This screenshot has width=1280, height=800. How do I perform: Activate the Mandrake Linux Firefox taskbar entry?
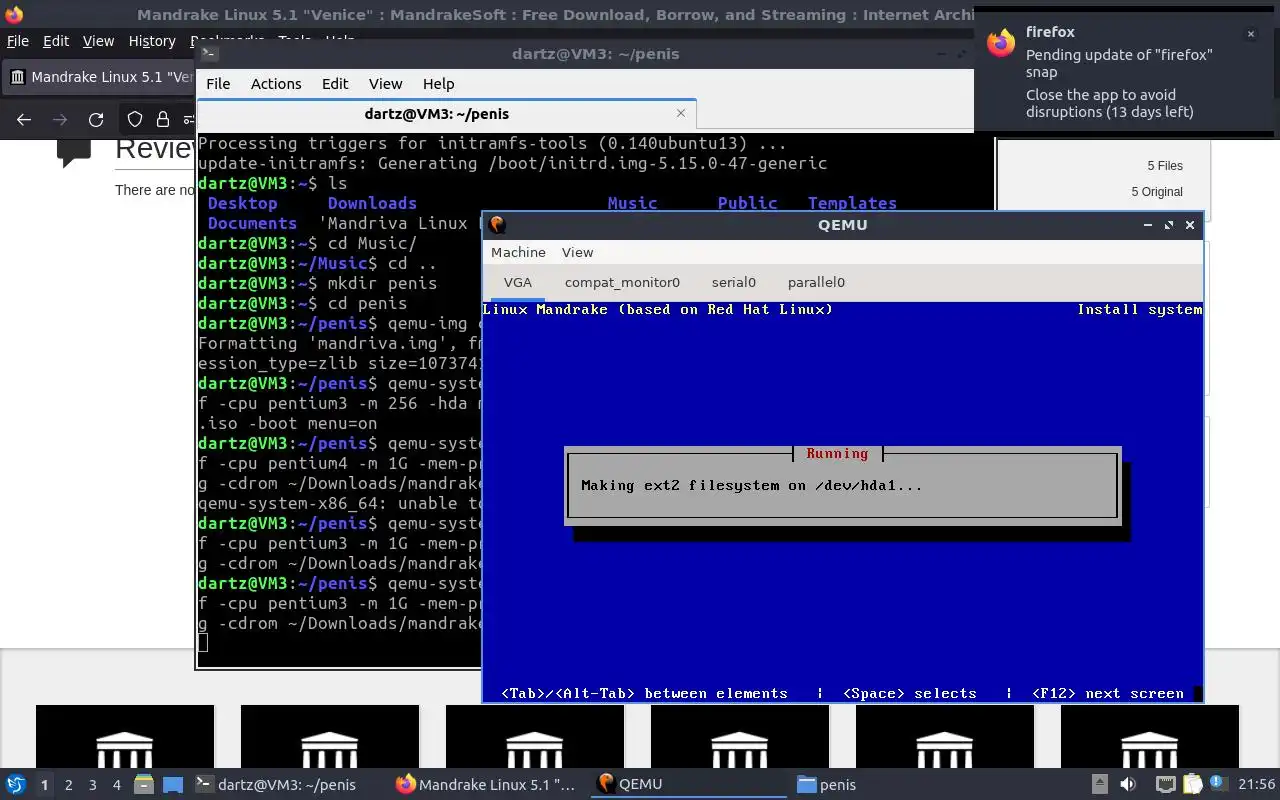tap(487, 785)
